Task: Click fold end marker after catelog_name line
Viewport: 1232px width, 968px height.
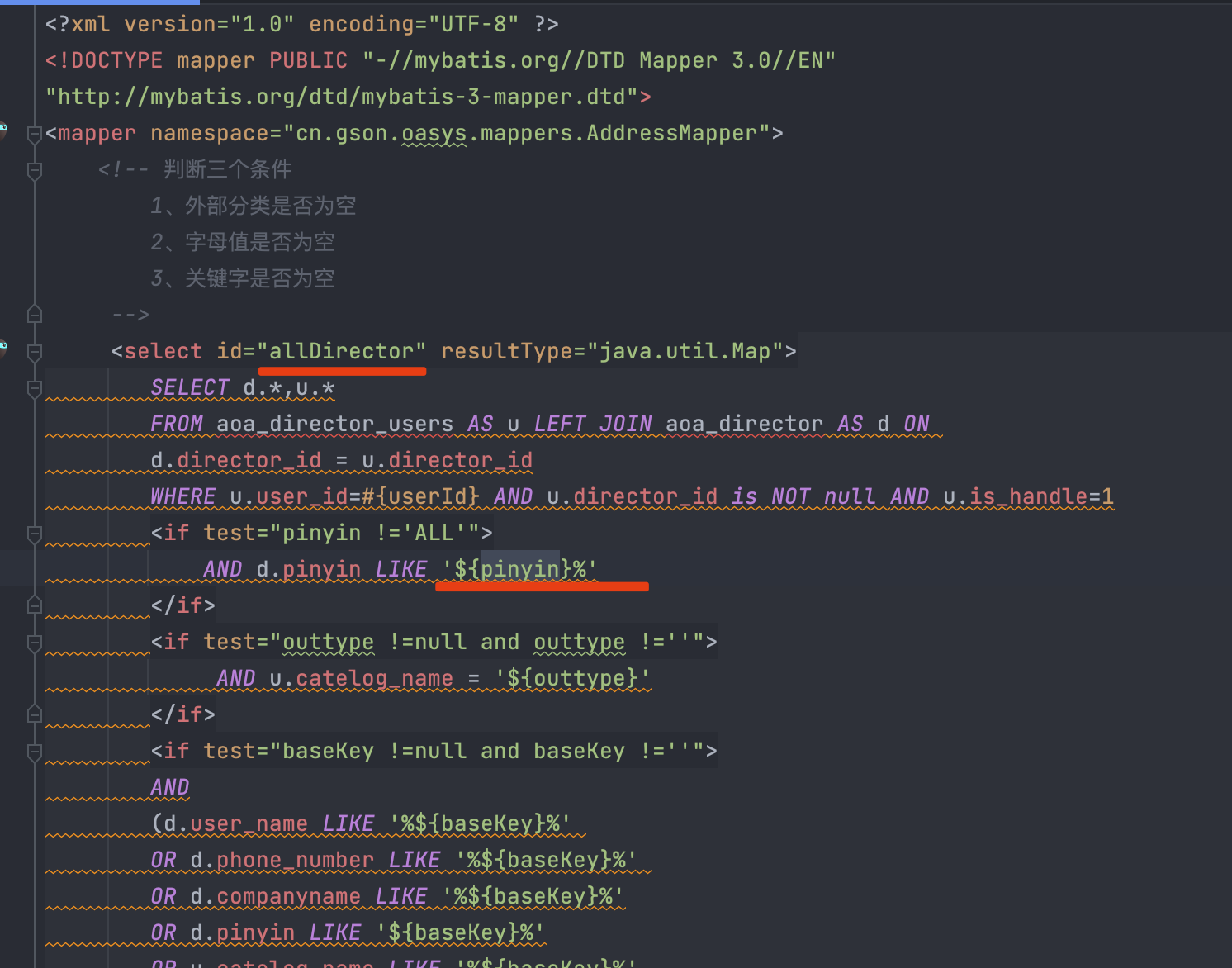Action: coord(35,714)
